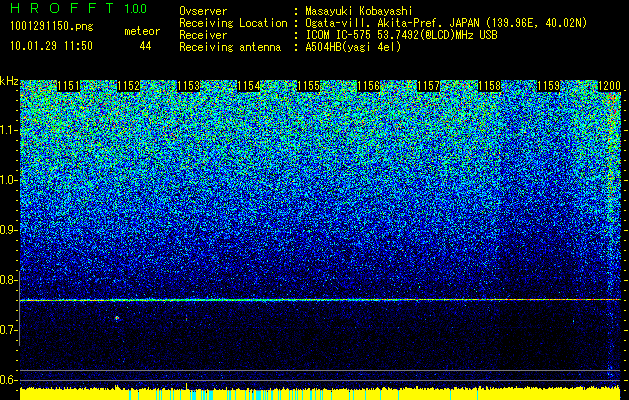The image size is (629, 400).
Task: Click the 1.0.0 version number
Action: 136,8
